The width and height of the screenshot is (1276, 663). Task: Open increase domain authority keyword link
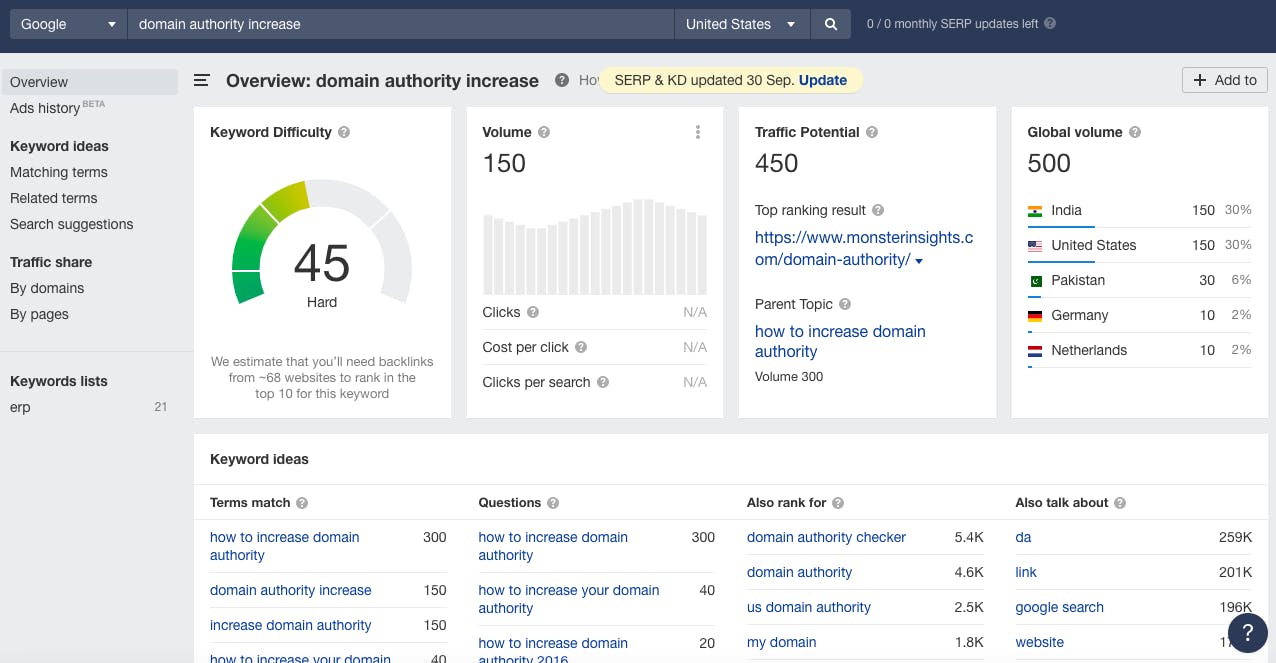[291, 625]
